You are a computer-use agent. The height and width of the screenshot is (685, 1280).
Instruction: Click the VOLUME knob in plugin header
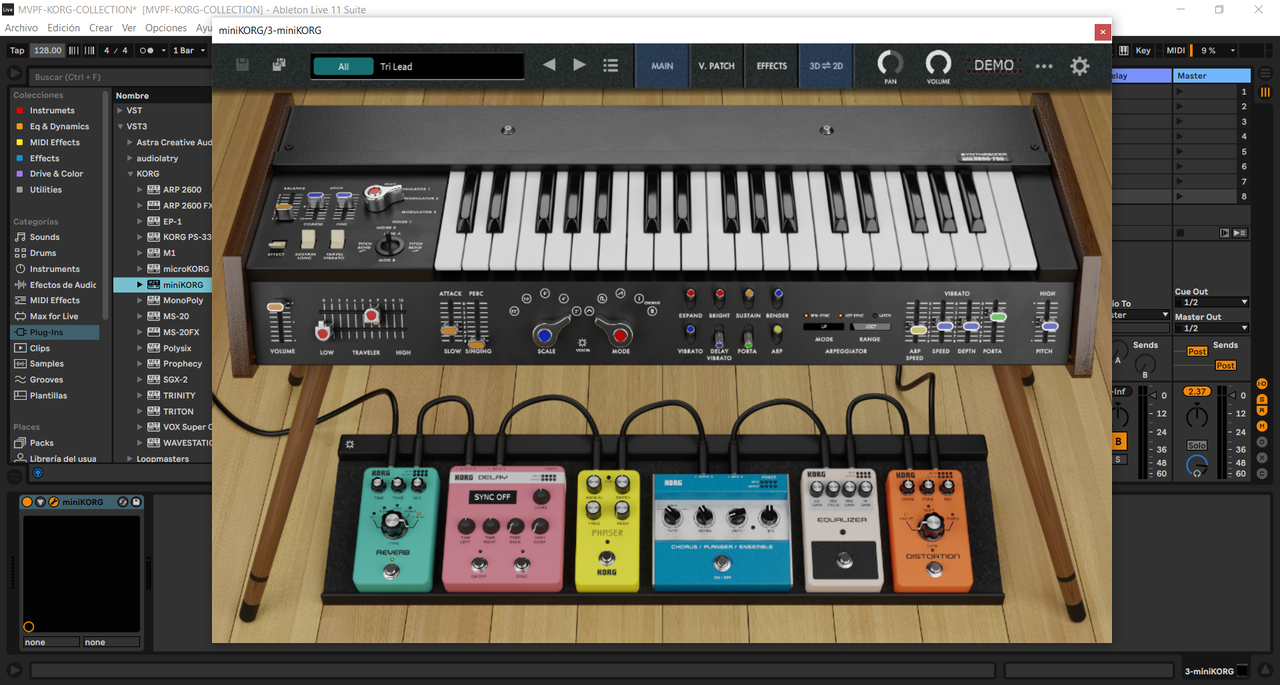(x=938, y=63)
